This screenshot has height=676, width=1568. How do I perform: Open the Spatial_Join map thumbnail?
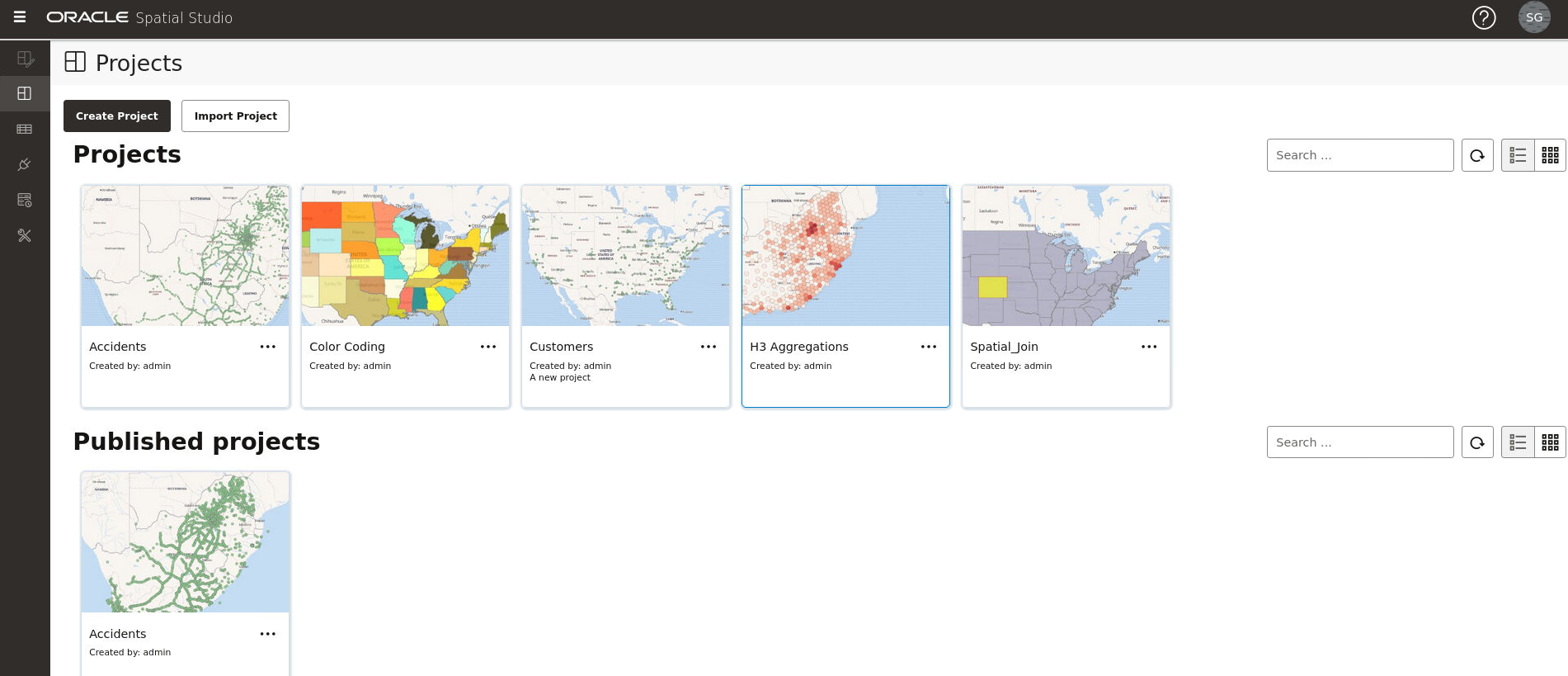coord(1067,256)
